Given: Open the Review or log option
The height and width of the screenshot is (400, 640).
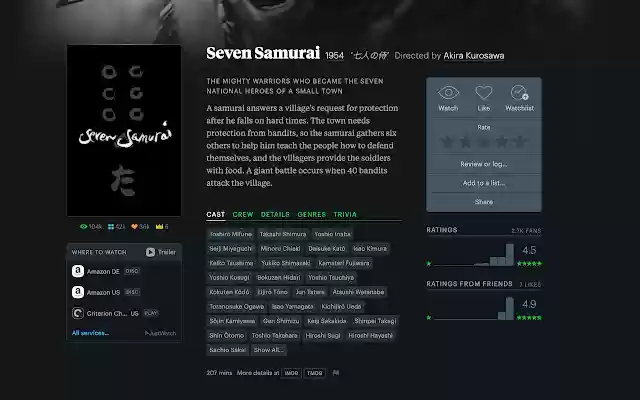Looking at the screenshot, I should pos(484,164).
